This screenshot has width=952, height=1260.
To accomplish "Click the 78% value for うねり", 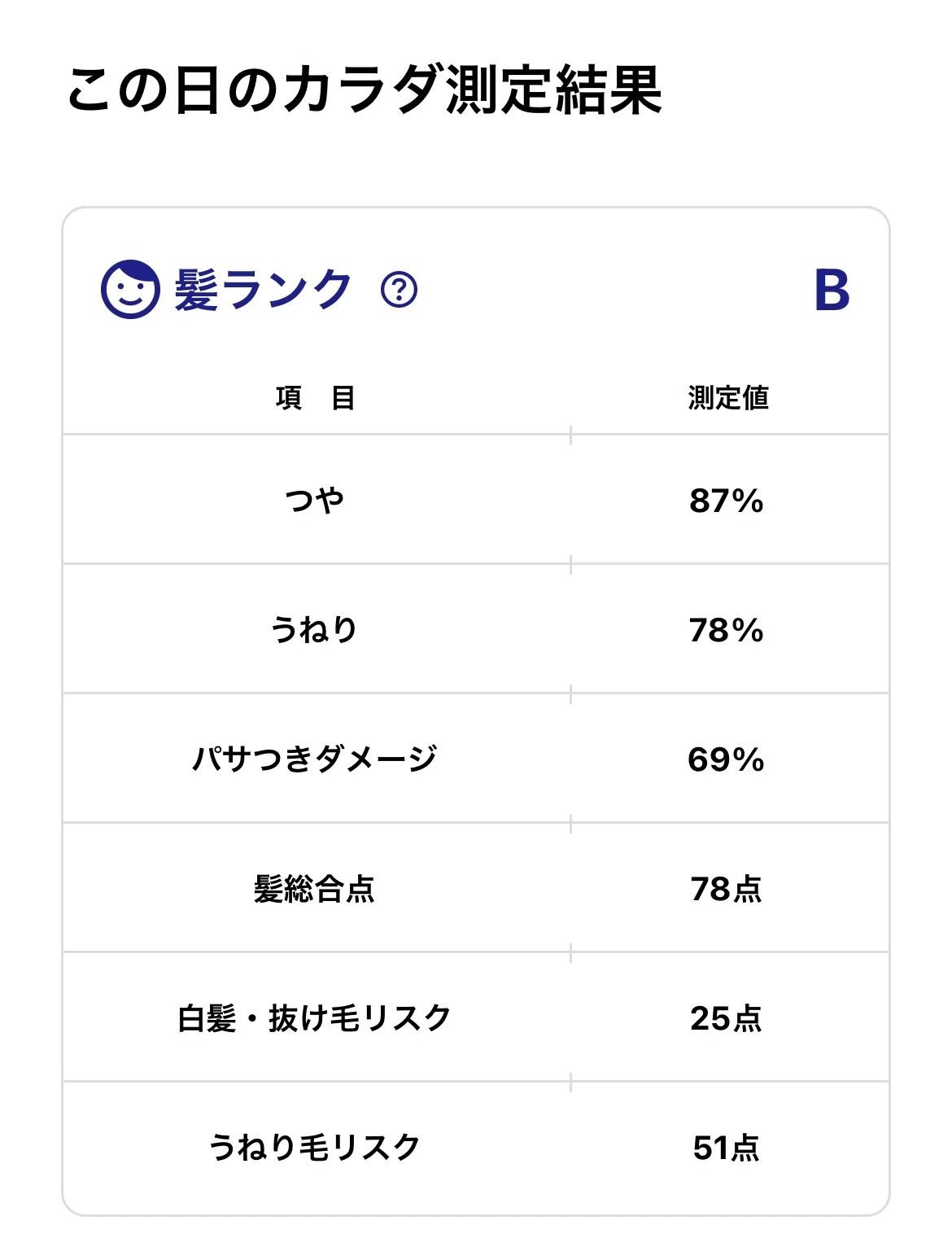I will [x=727, y=630].
